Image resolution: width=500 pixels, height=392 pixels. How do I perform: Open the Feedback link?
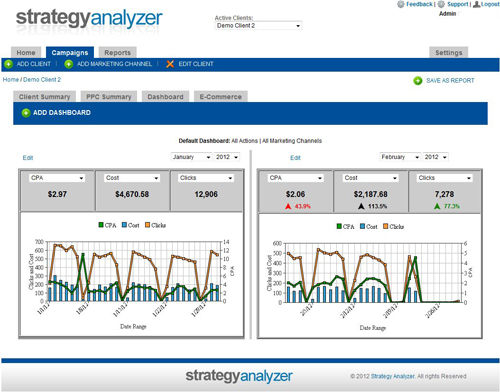(419, 4)
